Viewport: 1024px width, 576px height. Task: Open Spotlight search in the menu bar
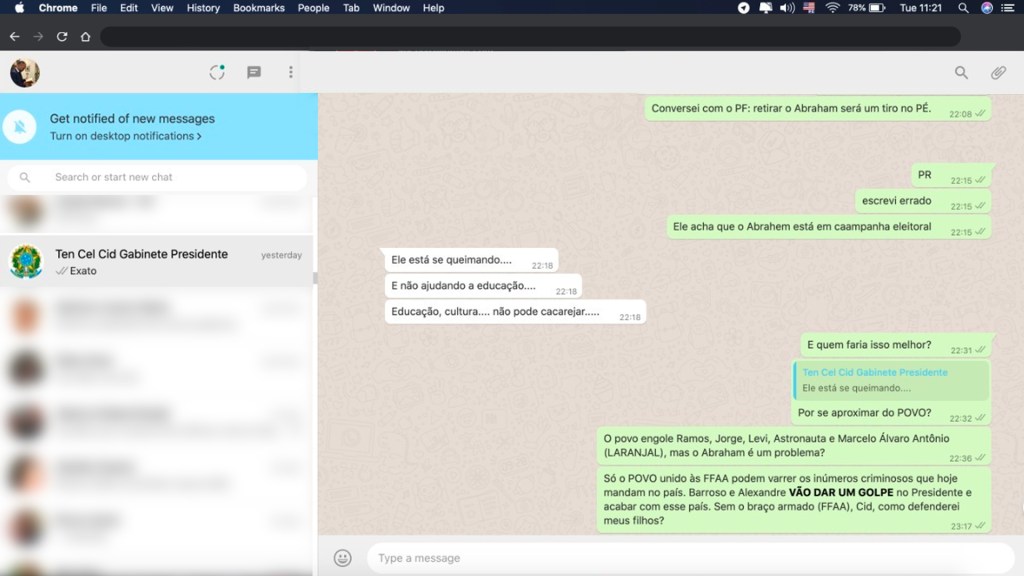point(962,8)
